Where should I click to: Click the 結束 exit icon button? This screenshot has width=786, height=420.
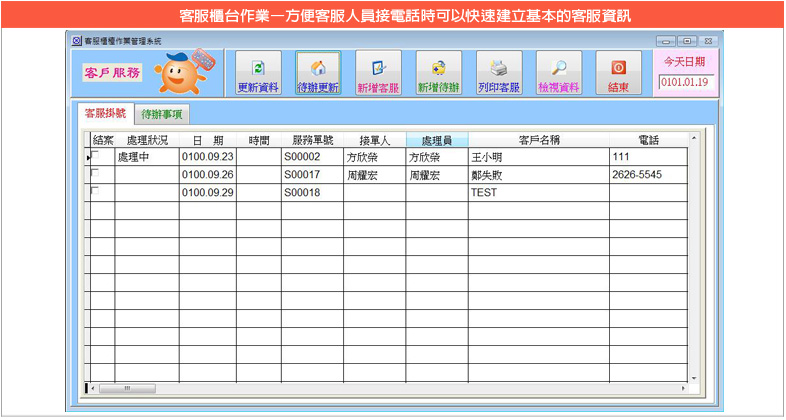click(618, 73)
